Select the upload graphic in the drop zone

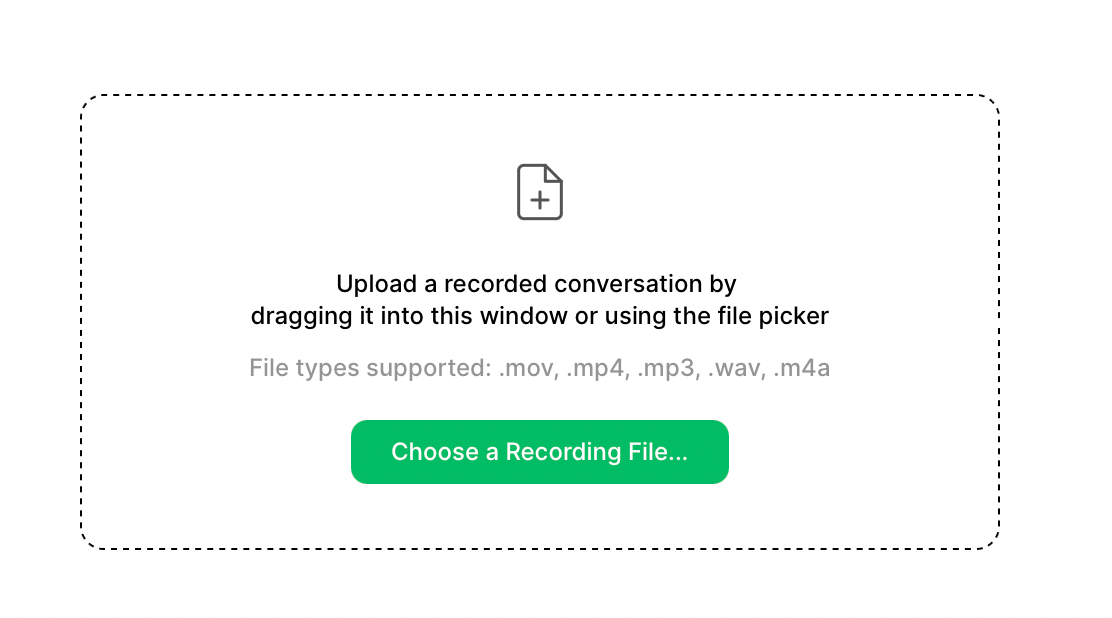[540, 190]
